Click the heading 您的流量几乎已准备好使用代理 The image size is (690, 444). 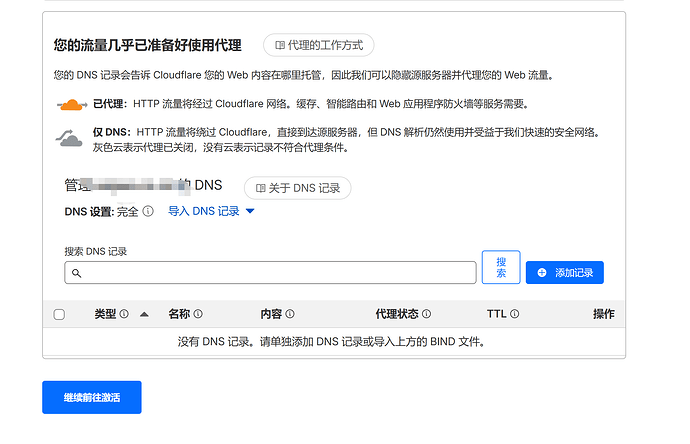coord(148,45)
